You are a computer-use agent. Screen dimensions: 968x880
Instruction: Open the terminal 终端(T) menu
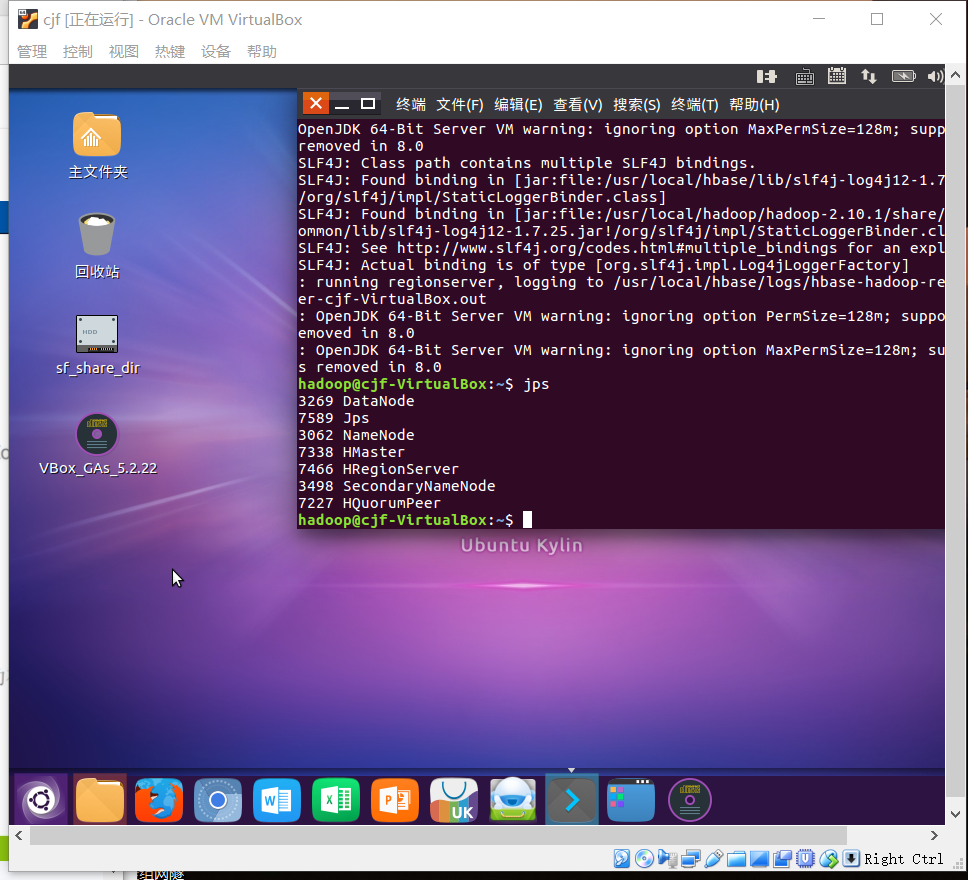click(x=695, y=105)
